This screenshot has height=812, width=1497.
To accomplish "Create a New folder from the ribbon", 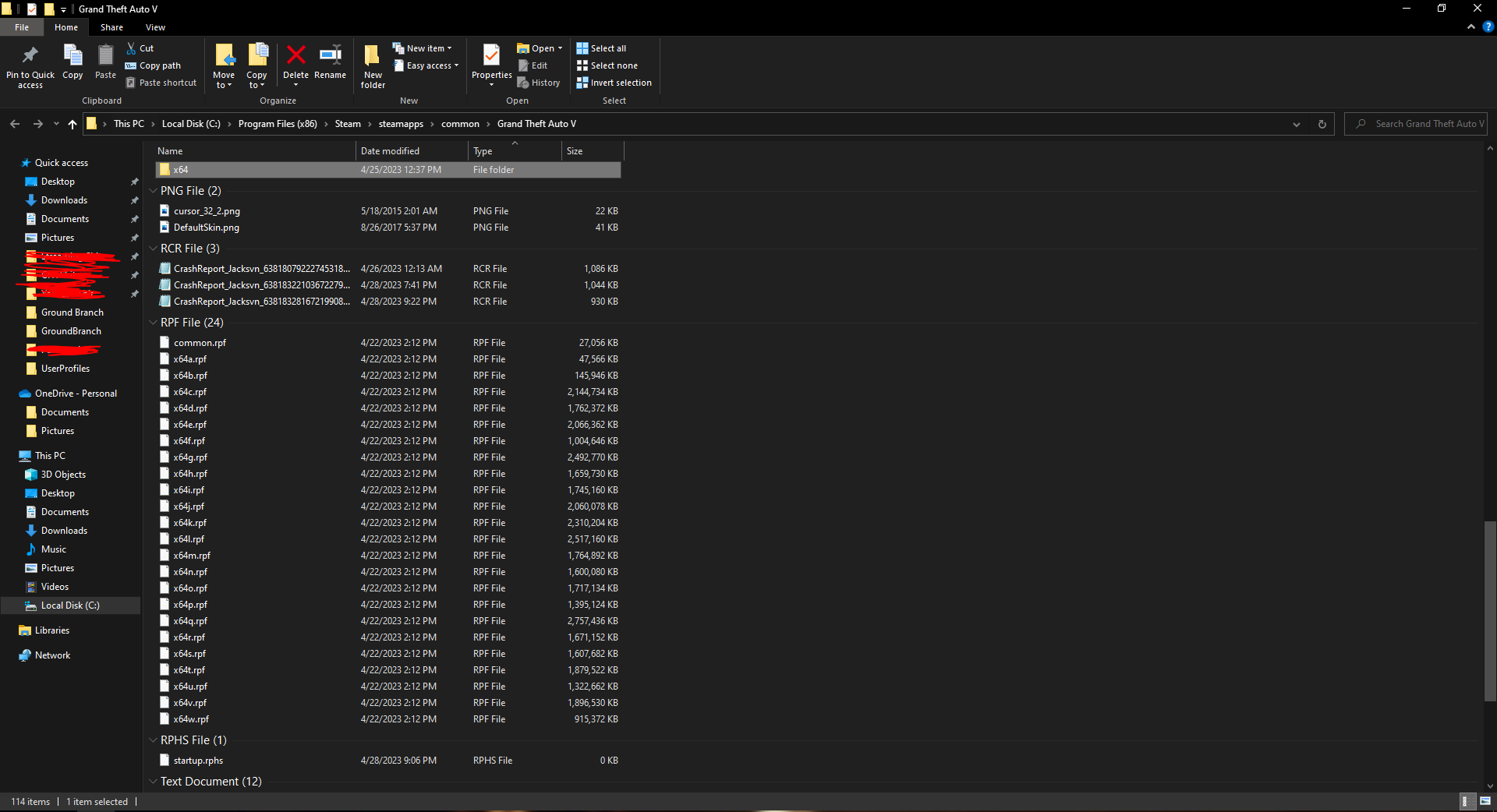I will pyautogui.click(x=373, y=65).
